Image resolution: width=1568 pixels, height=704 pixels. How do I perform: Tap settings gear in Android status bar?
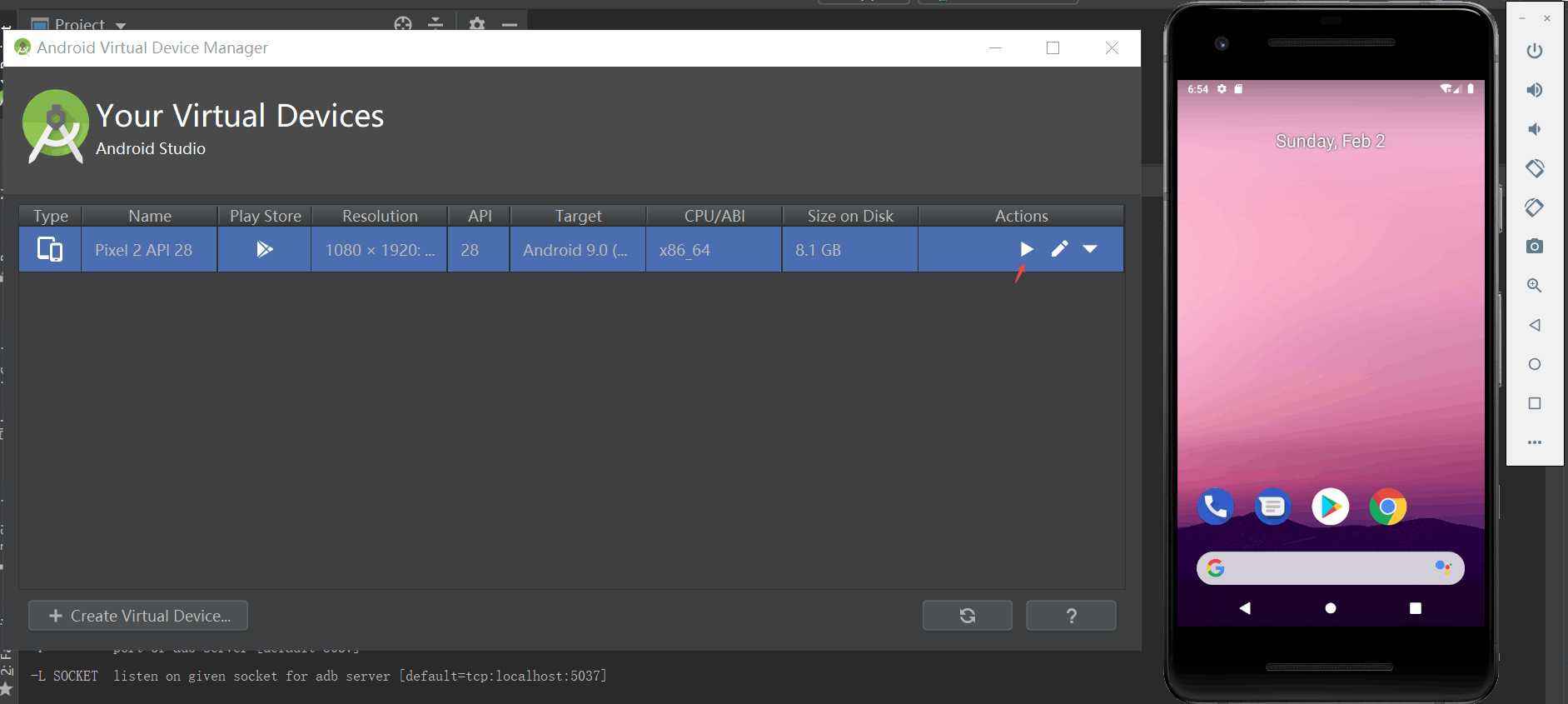point(1222,89)
